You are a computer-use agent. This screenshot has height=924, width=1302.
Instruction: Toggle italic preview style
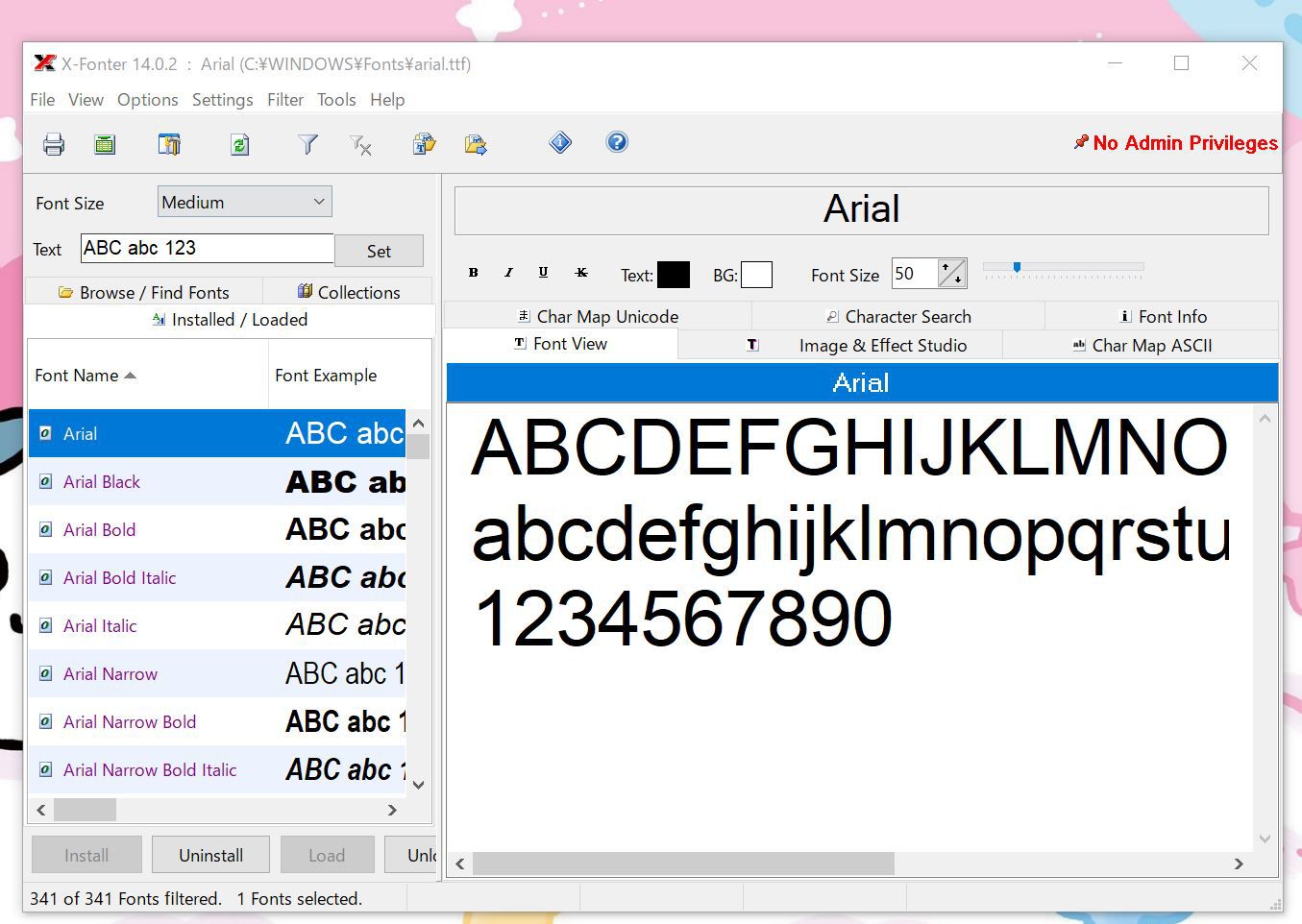(x=508, y=273)
